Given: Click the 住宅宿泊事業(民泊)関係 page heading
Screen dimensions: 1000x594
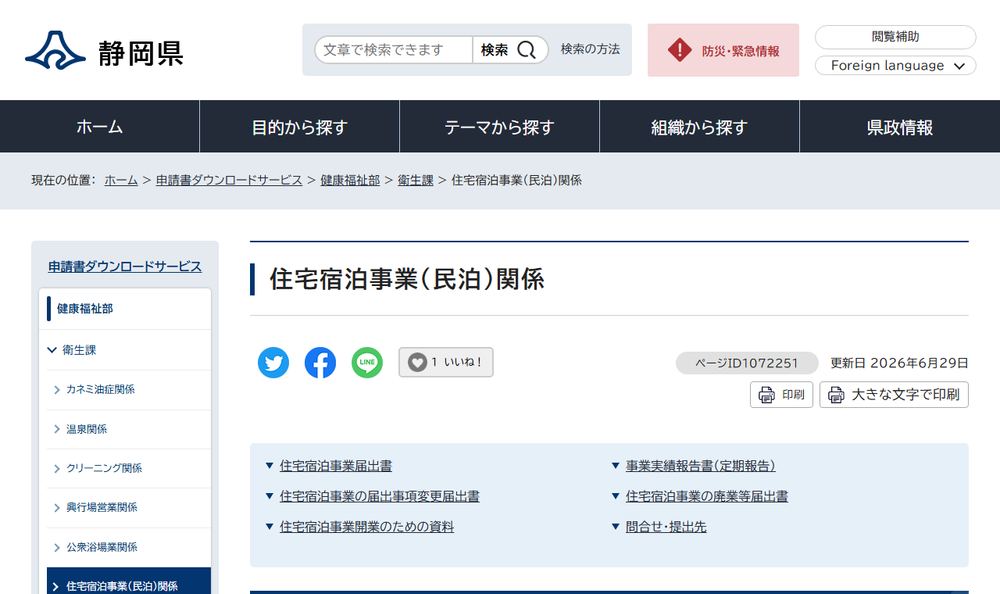Looking at the screenshot, I should tap(407, 279).
